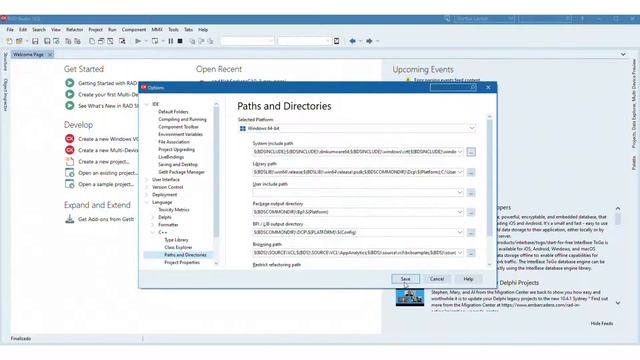
Task: Click the Cancel button in Options dialog
Action: (x=437, y=279)
